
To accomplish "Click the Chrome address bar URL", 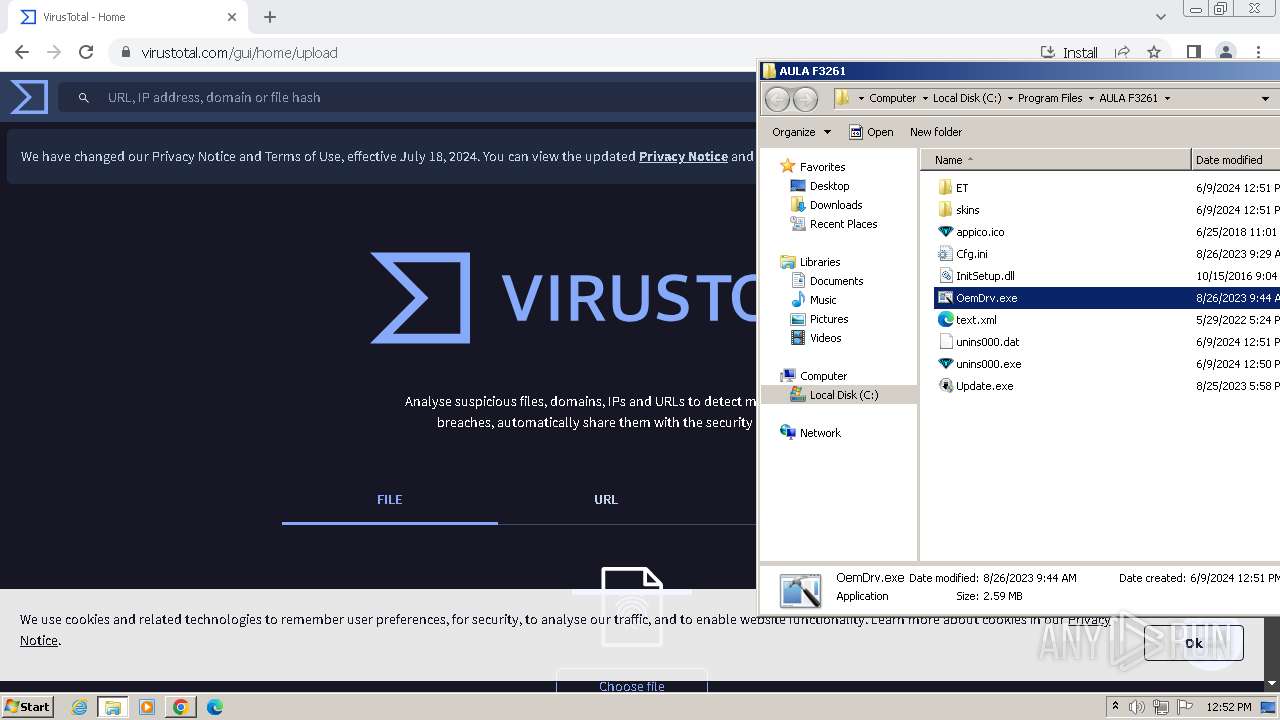I will point(239,52).
